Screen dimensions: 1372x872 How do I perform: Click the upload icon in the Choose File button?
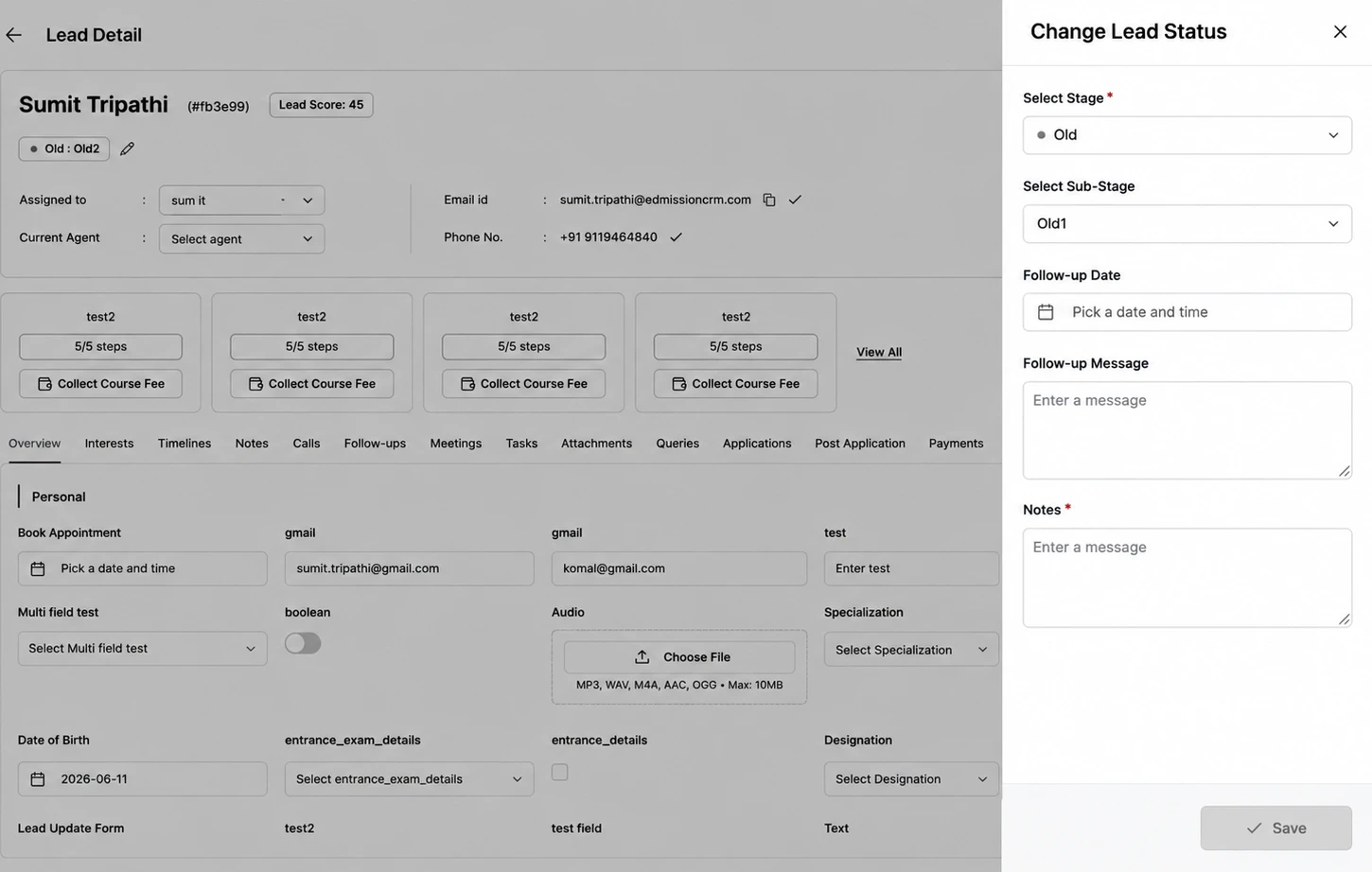(x=642, y=656)
